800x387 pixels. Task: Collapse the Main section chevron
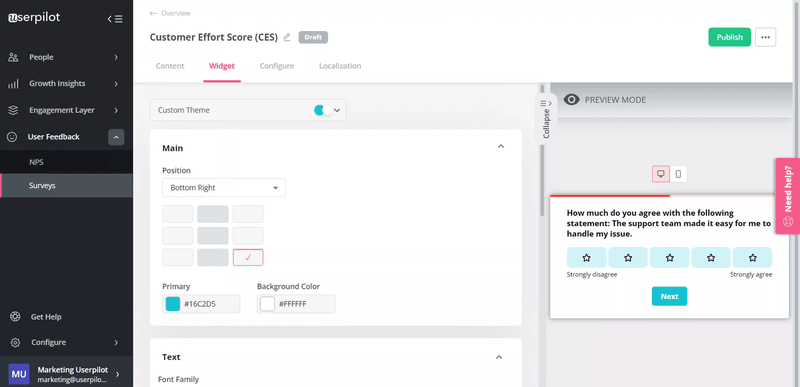[x=501, y=146]
